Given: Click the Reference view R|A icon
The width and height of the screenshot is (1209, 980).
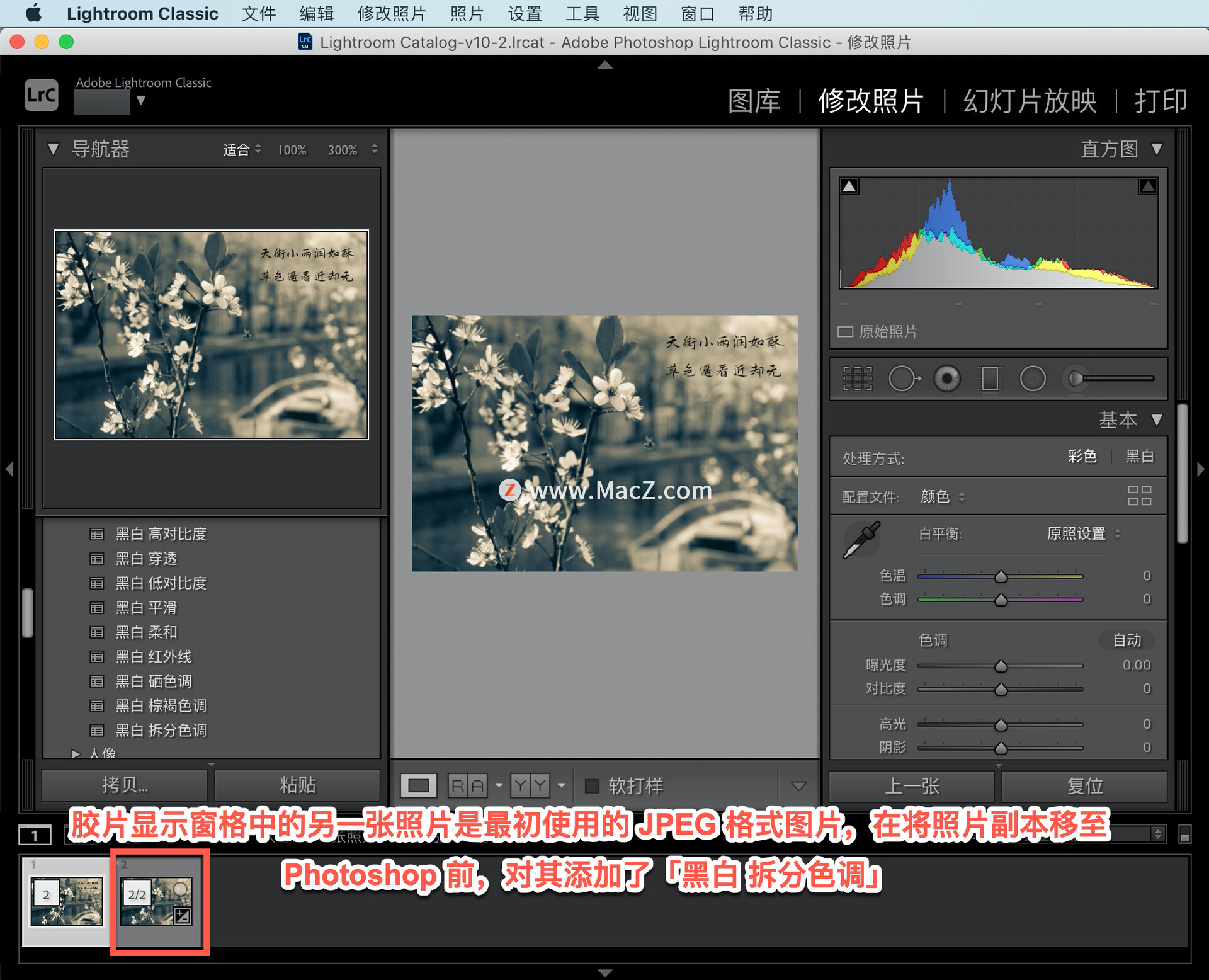Looking at the screenshot, I should [468, 786].
